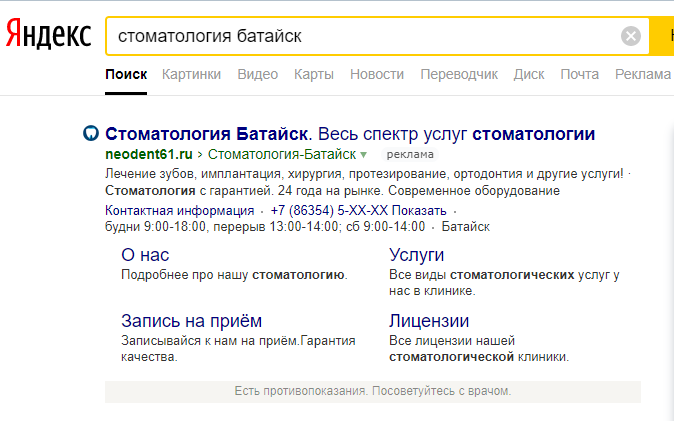The image size is (674, 421).
Task: Open the Реклама link in the navigation
Action: point(643,74)
